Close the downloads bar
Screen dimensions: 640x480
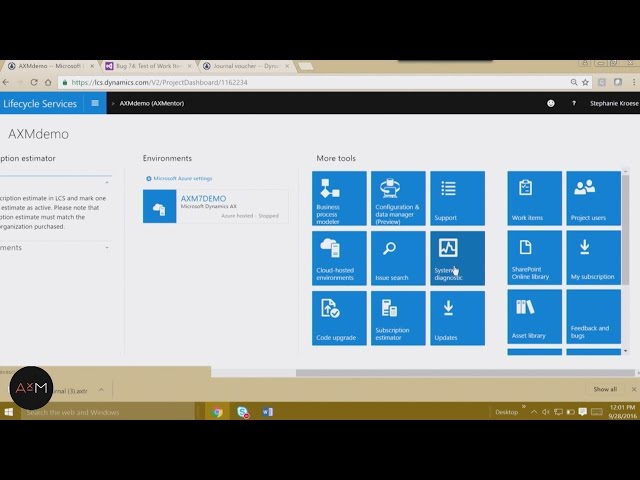click(634, 389)
